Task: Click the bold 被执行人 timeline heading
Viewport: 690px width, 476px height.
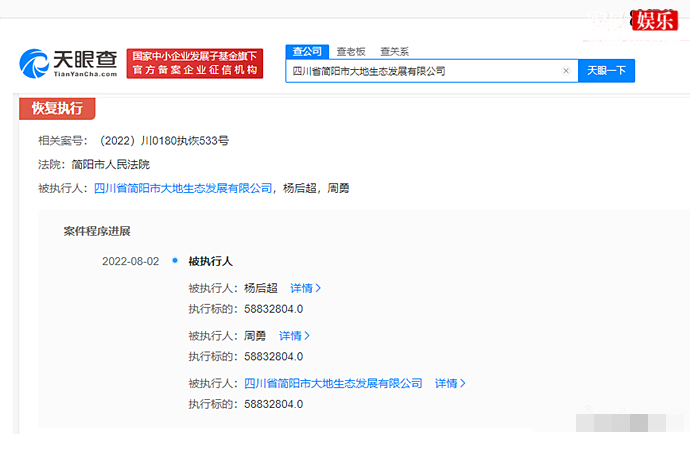Action: 210,261
